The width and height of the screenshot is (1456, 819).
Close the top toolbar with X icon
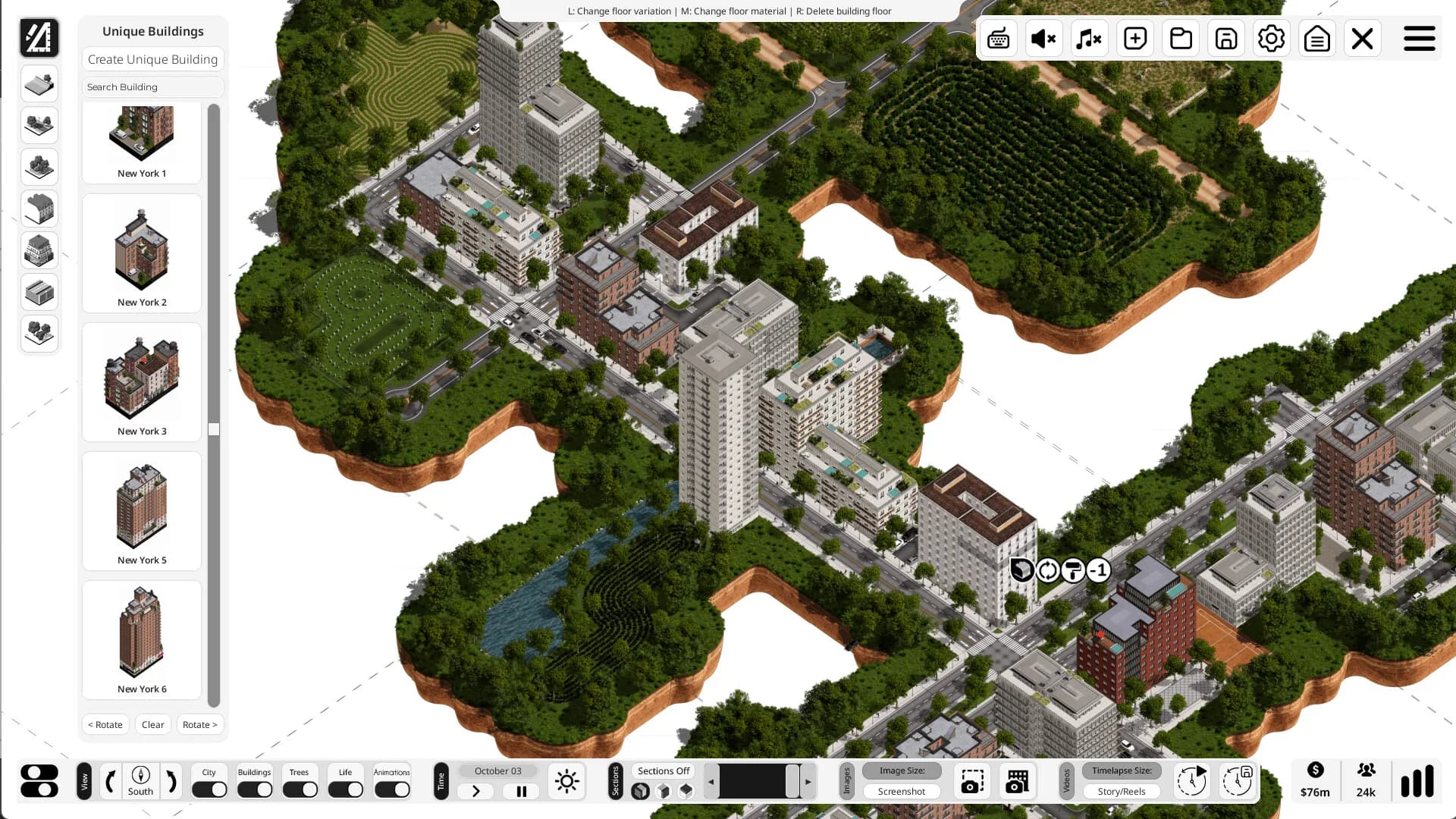click(x=1363, y=38)
